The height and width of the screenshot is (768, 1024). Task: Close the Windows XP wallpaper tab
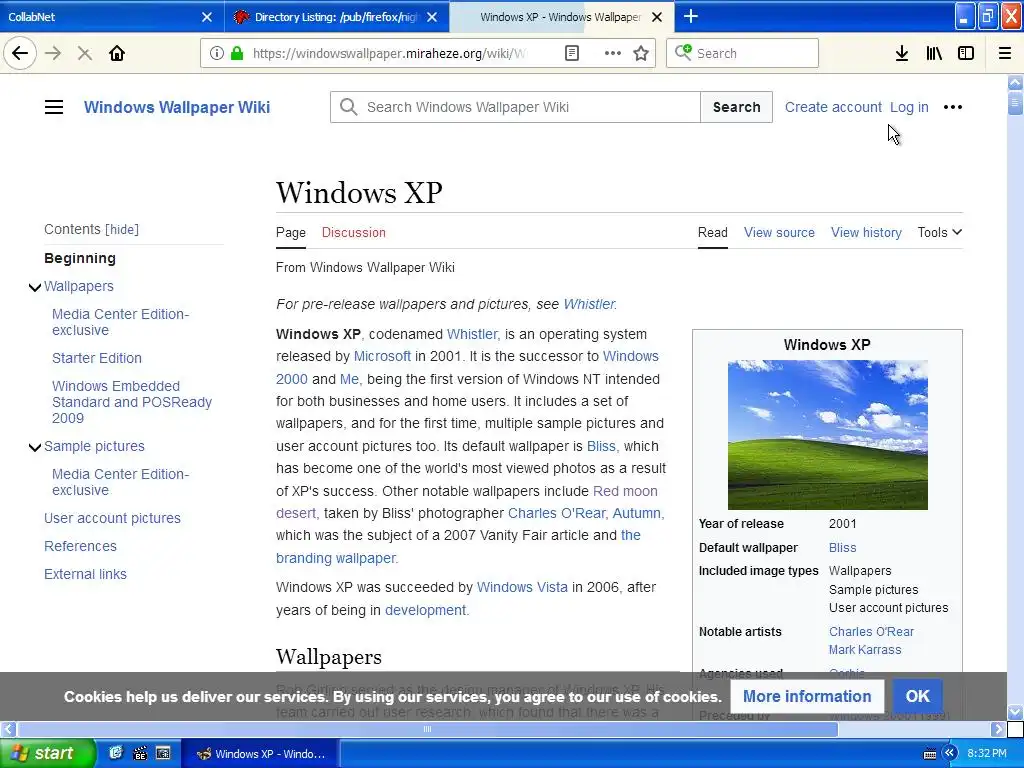(657, 17)
